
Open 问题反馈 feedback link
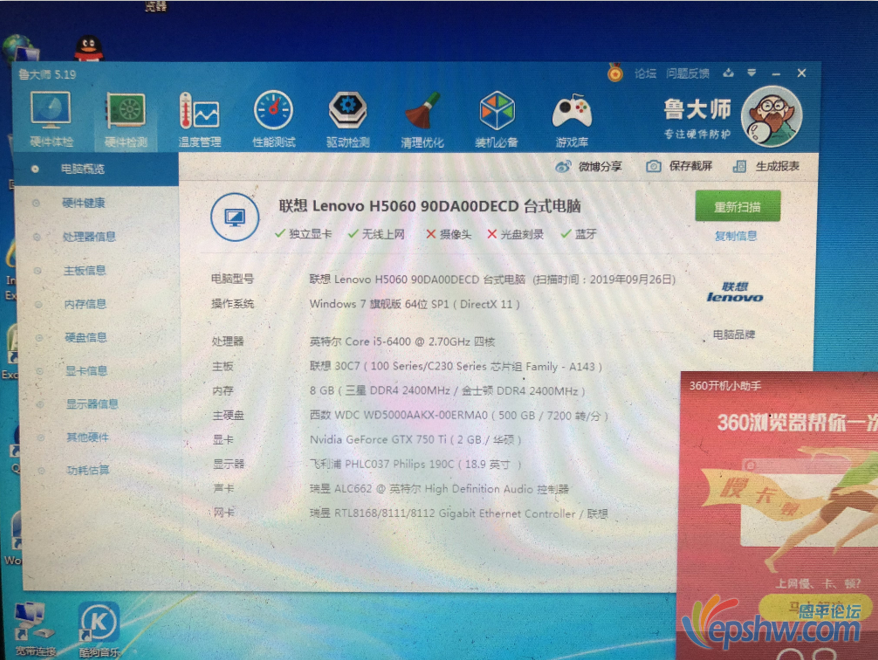(x=688, y=73)
